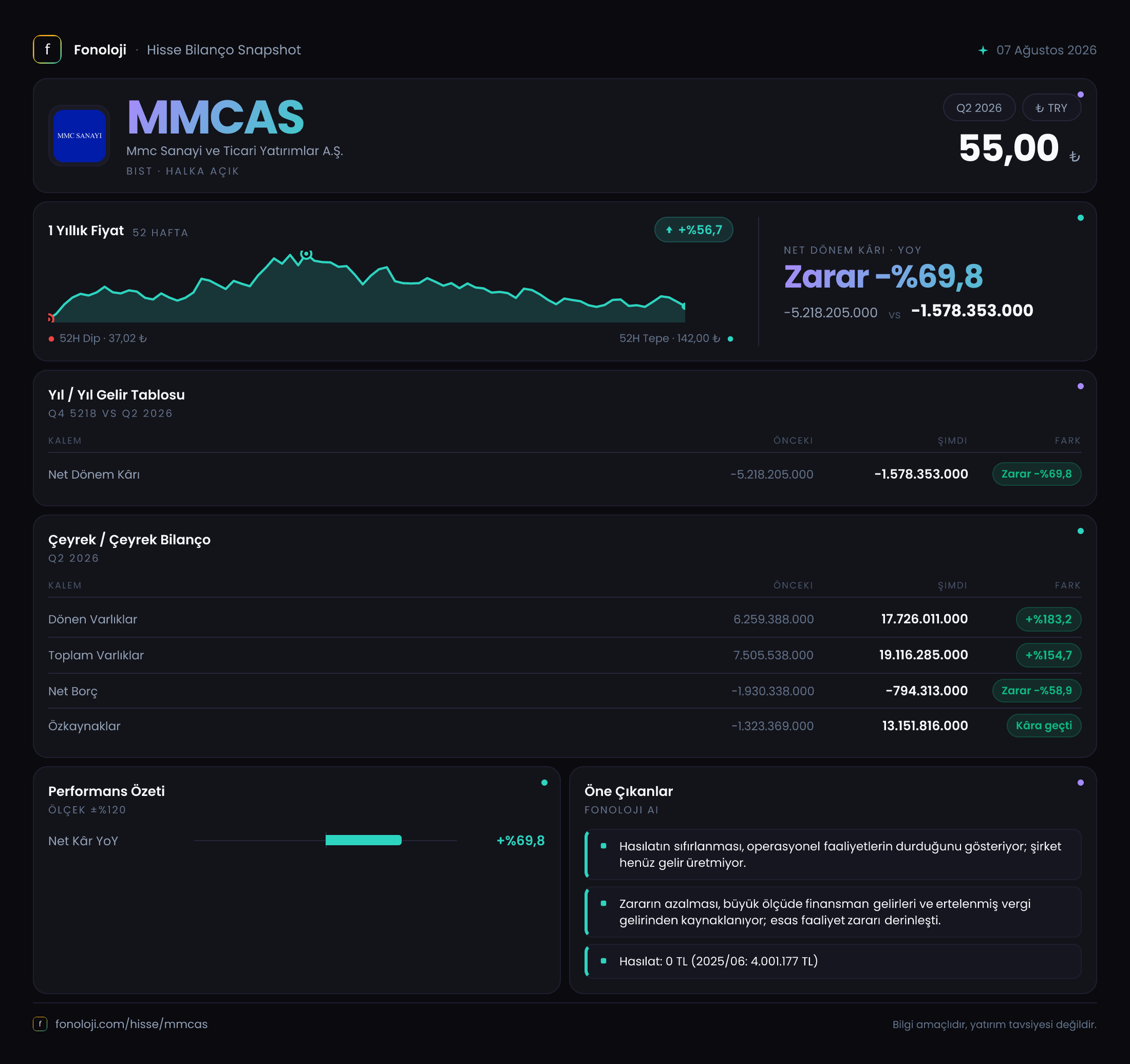The image size is (1130, 1064).
Task: Click the value 19.116.285.000
Action: (923, 655)
